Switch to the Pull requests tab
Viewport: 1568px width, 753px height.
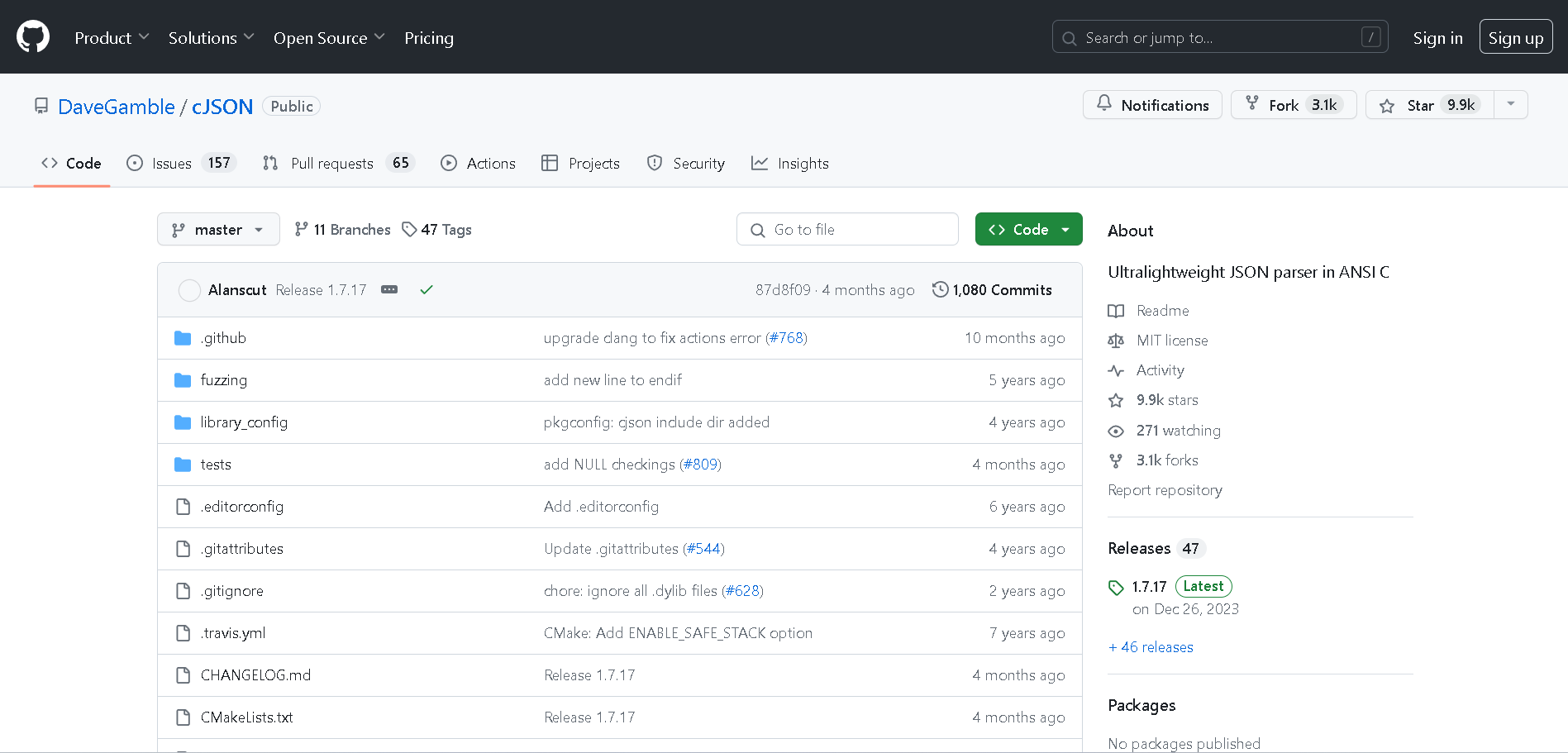[331, 164]
